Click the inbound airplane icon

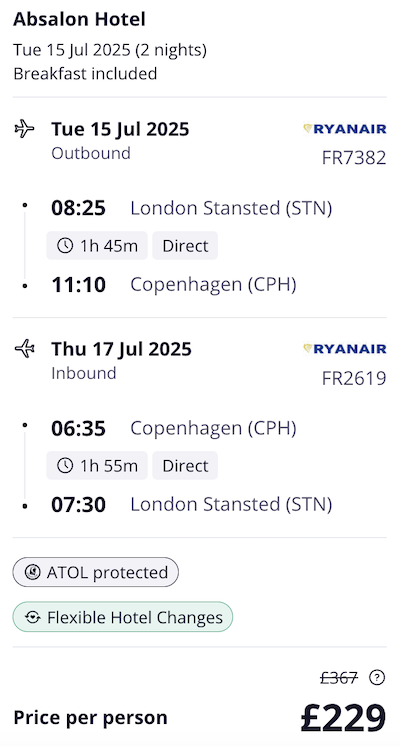click(x=24, y=349)
